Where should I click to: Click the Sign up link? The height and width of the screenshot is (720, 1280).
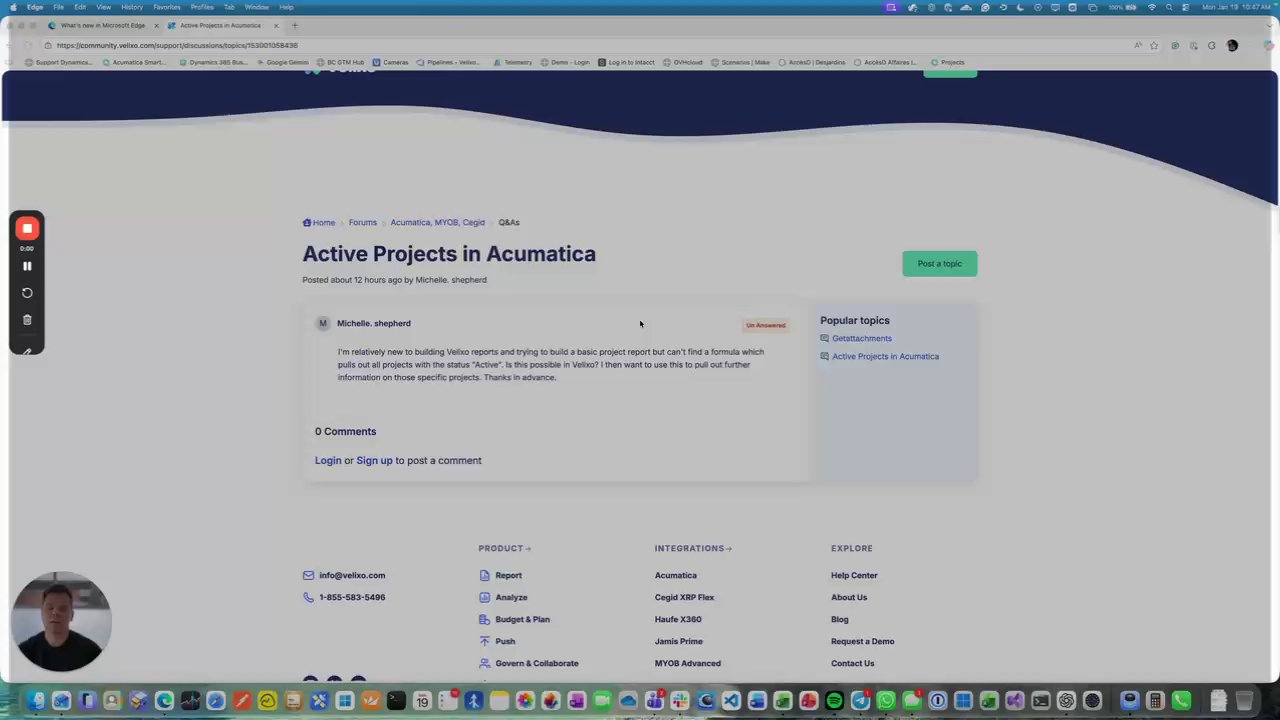click(x=374, y=460)
